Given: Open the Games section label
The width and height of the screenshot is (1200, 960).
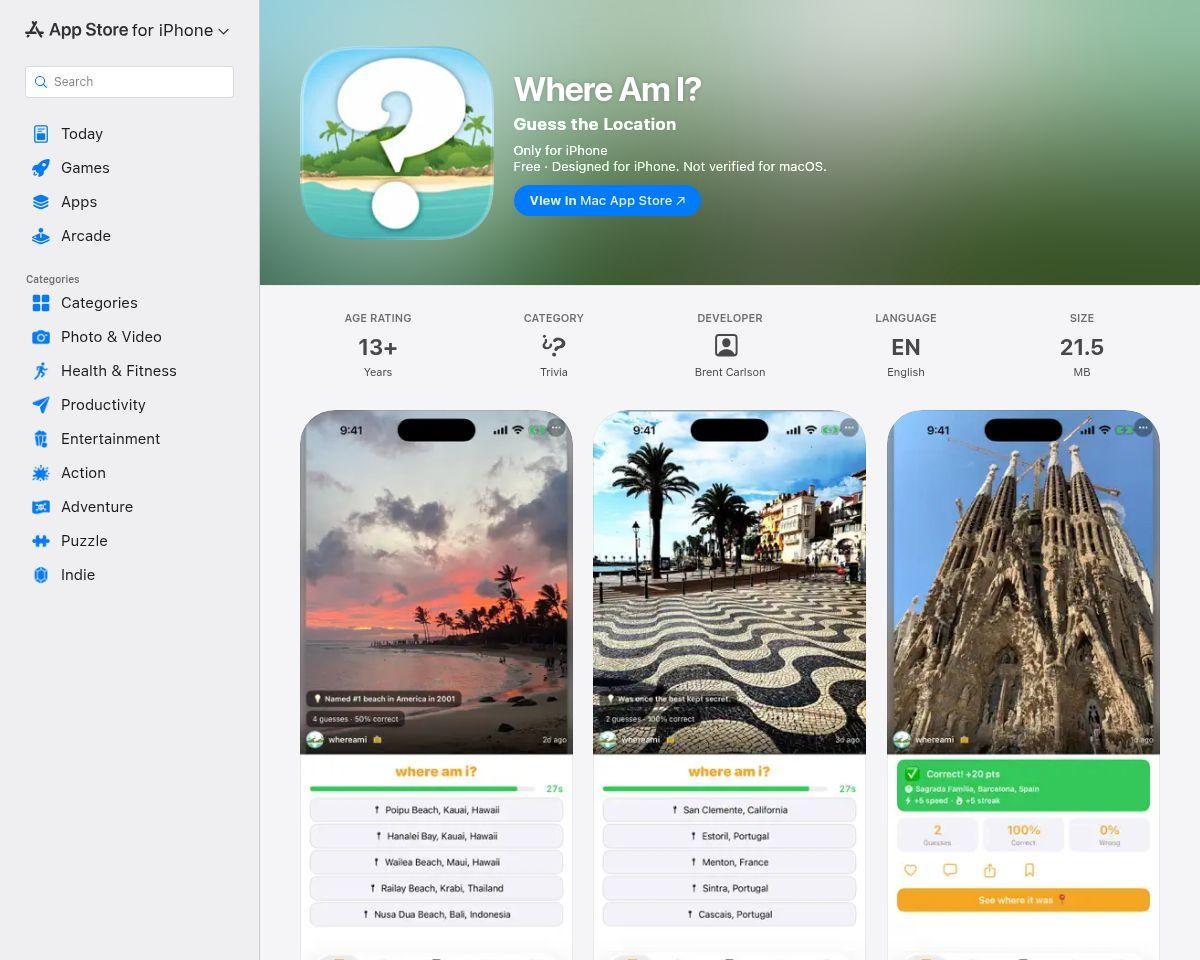Looking at the screenshot, I should coord(85,168).
